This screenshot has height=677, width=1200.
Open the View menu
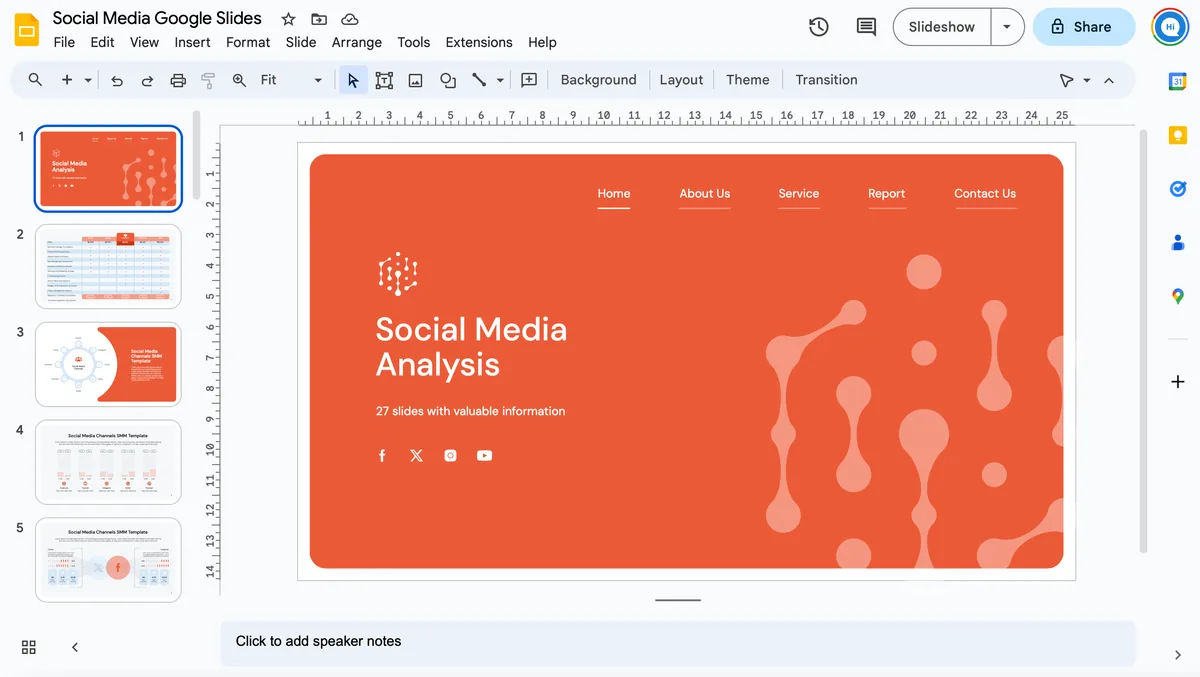pyautogui.click(x=144, y=42)
